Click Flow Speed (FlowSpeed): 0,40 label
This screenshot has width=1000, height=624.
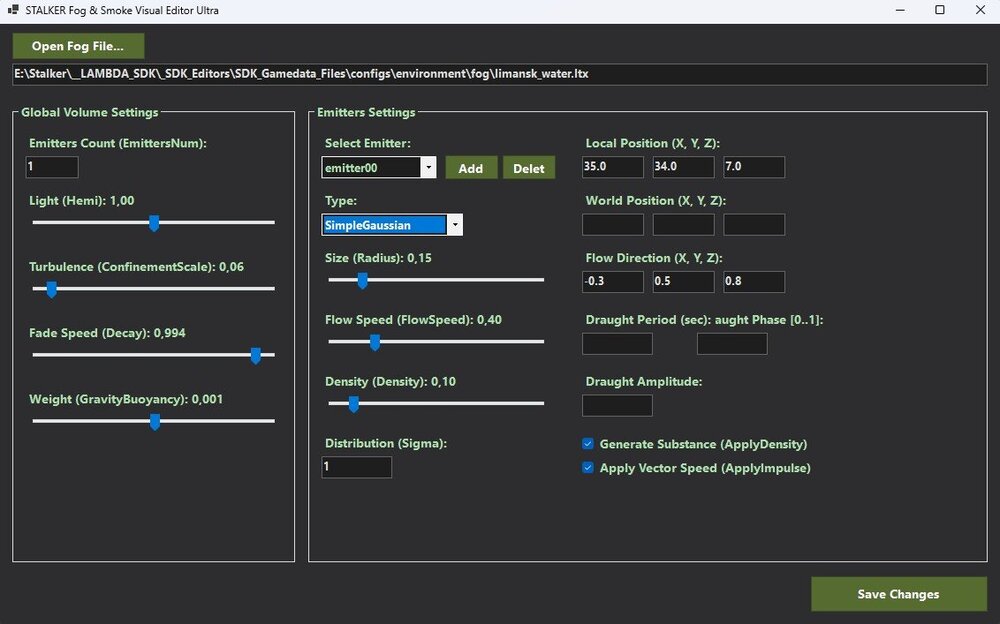[413, 320]
